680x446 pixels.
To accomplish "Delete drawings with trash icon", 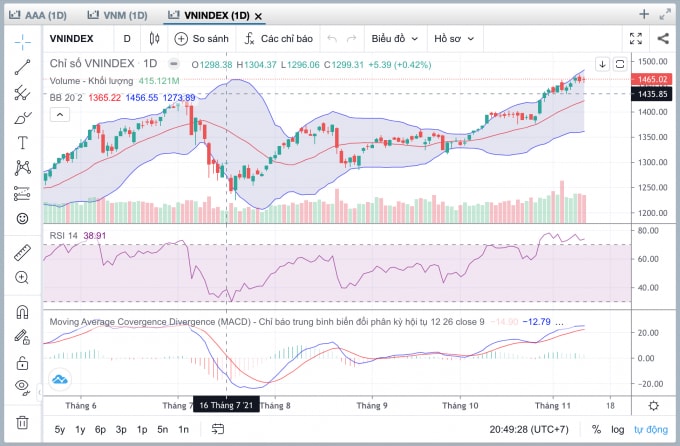I will (x=22, y=422).
